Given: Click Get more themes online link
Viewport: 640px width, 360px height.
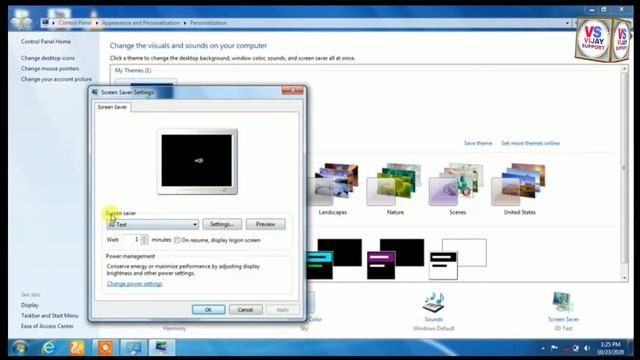Looking at the screenshot, I should 530,143.
